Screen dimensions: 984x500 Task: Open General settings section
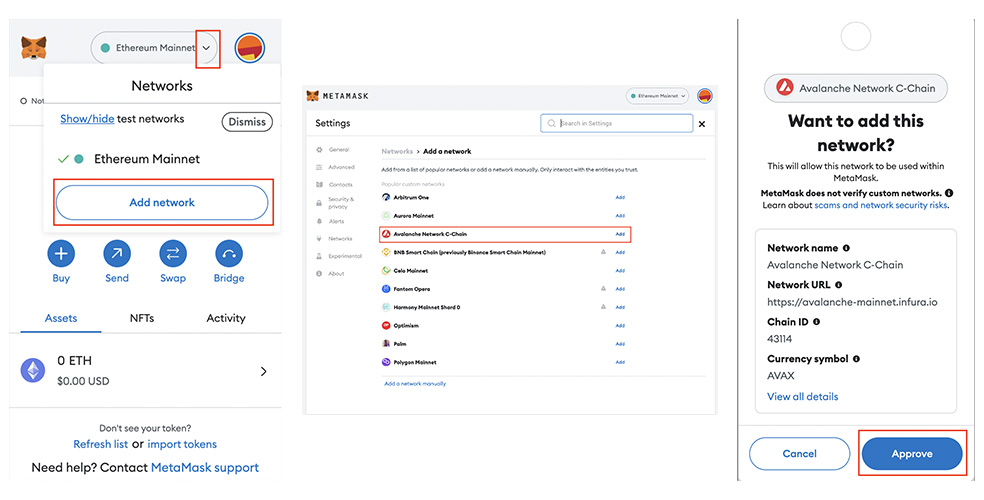pos(333,150)
